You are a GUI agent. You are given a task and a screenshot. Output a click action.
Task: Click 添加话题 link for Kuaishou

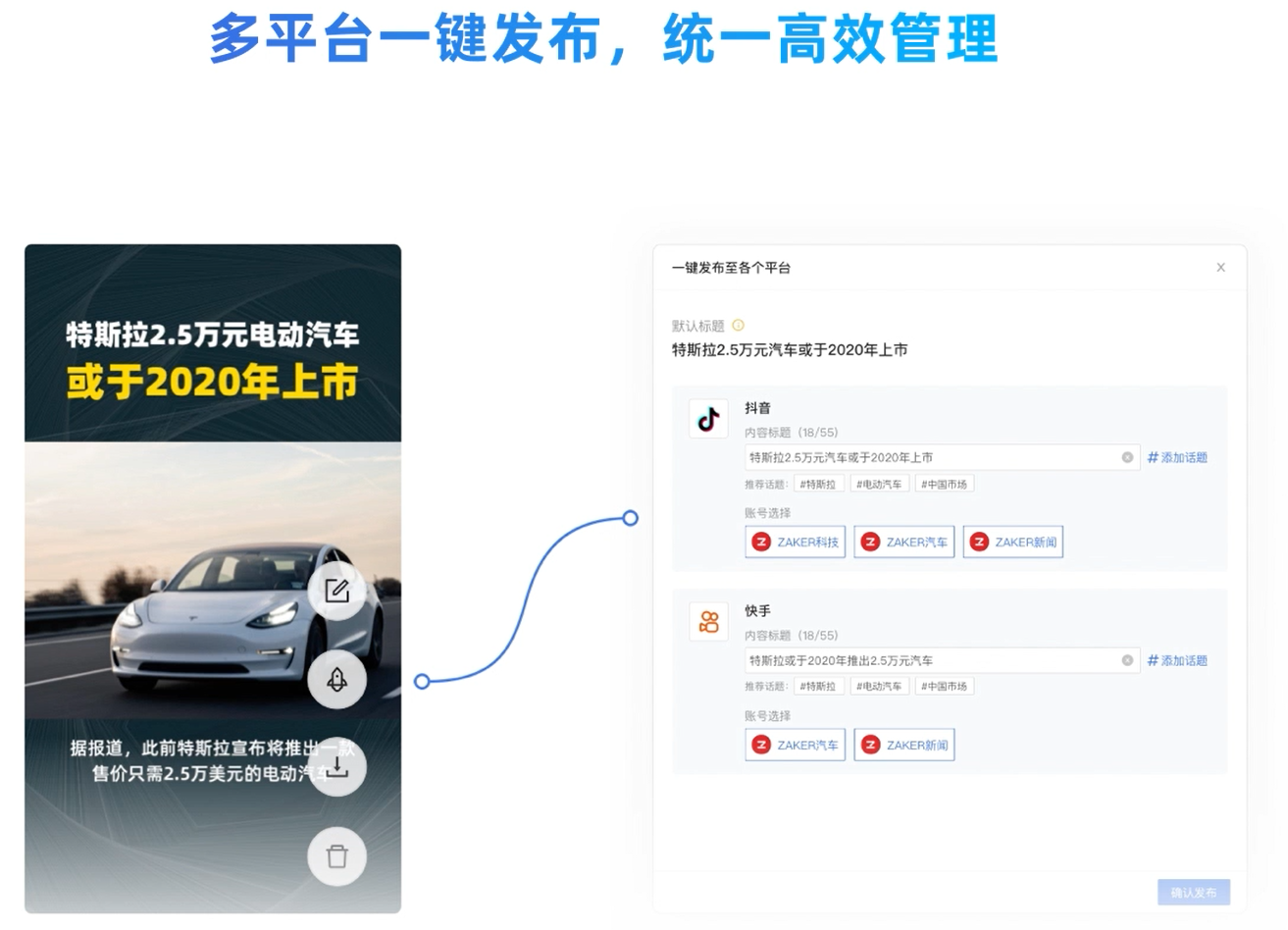[1177, 660]
